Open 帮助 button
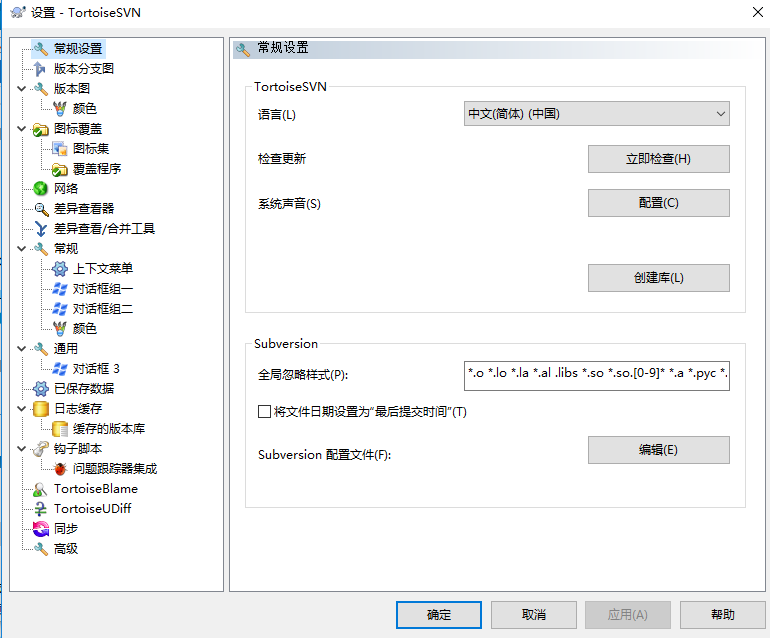 pos(723,615)
